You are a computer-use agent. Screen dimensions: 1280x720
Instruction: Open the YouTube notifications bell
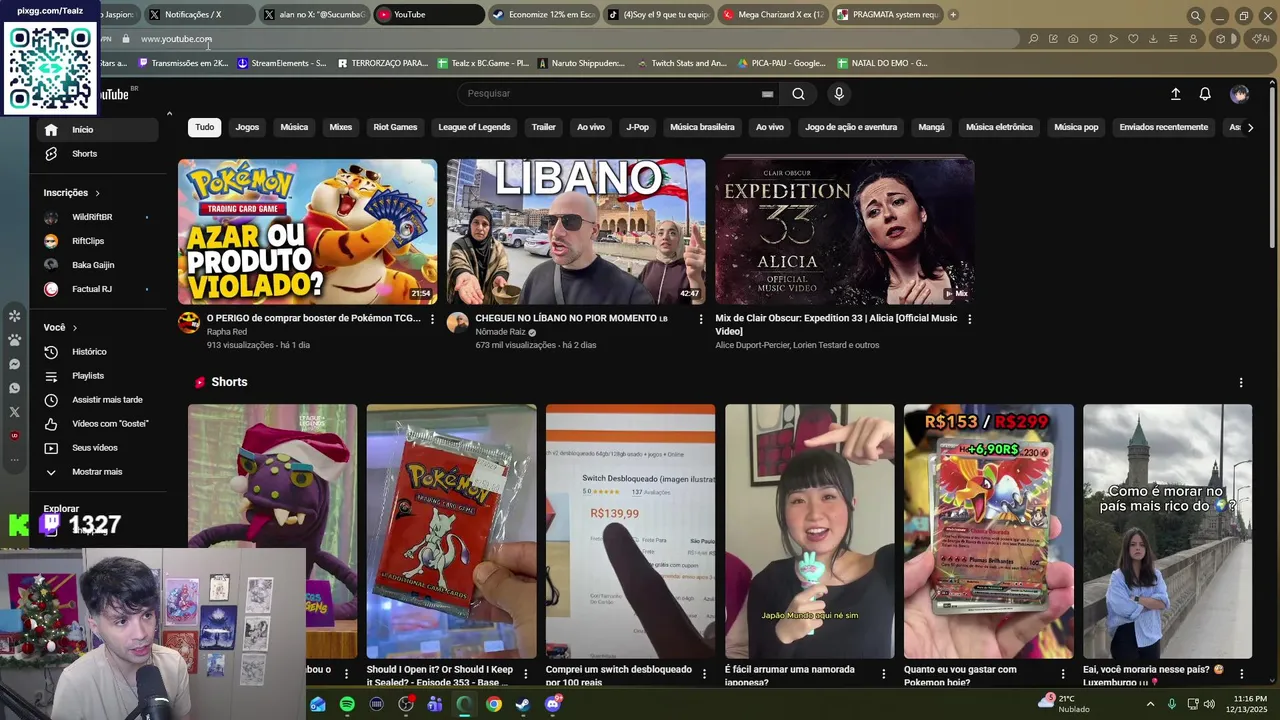click(x=1205, y=94)
